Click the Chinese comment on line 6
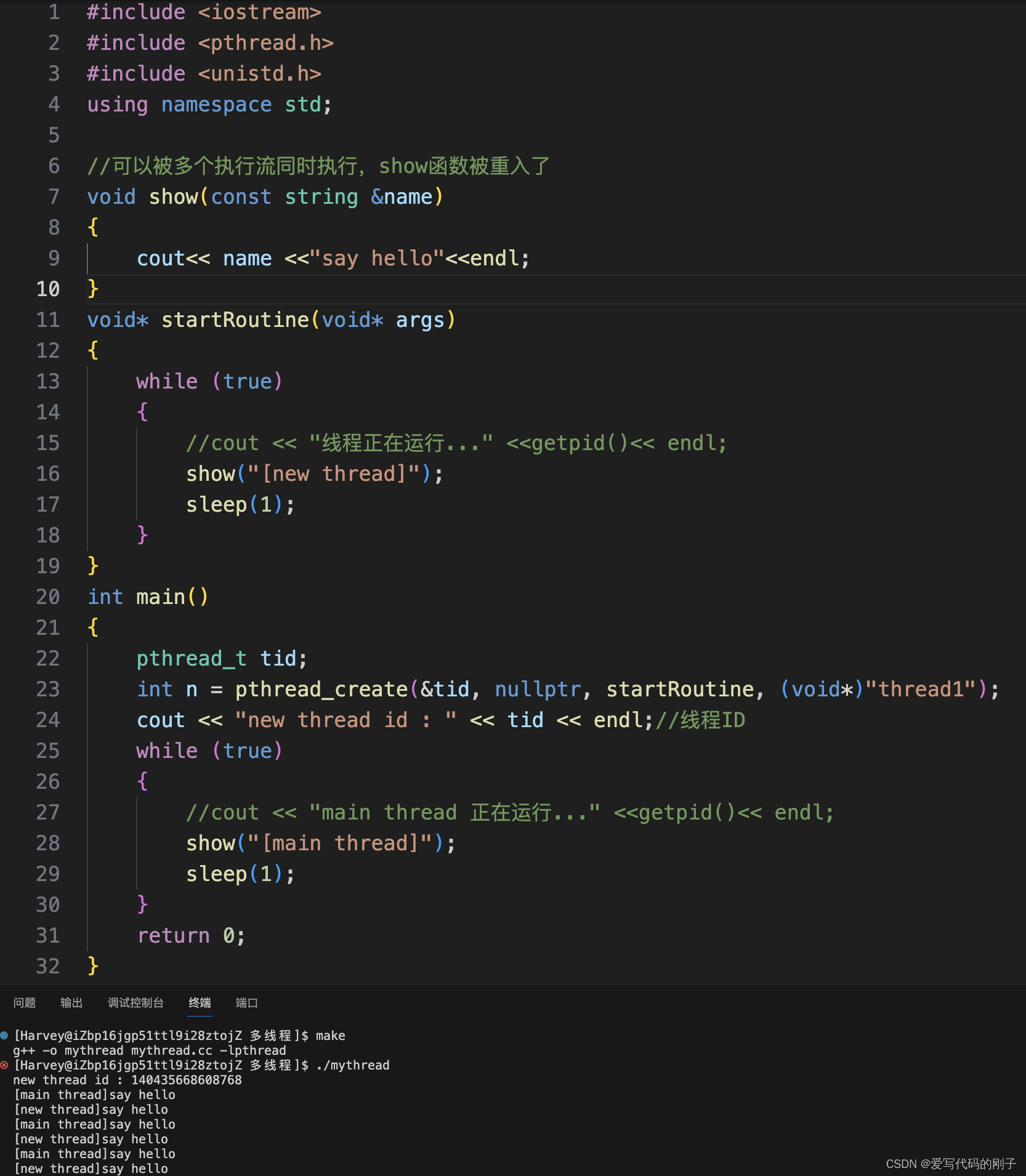This screenshot has height=1176, width=1026. tap(318, 166)
